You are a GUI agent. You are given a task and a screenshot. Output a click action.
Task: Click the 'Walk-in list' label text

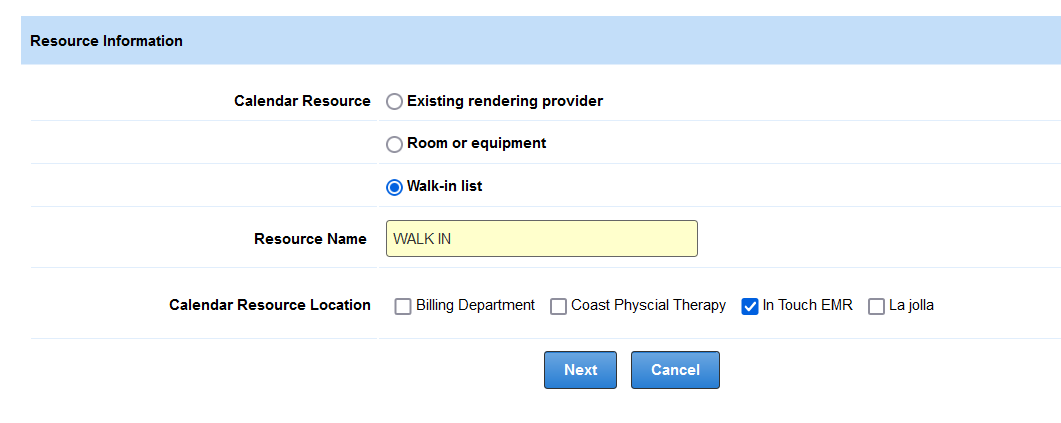pos(444,186)
